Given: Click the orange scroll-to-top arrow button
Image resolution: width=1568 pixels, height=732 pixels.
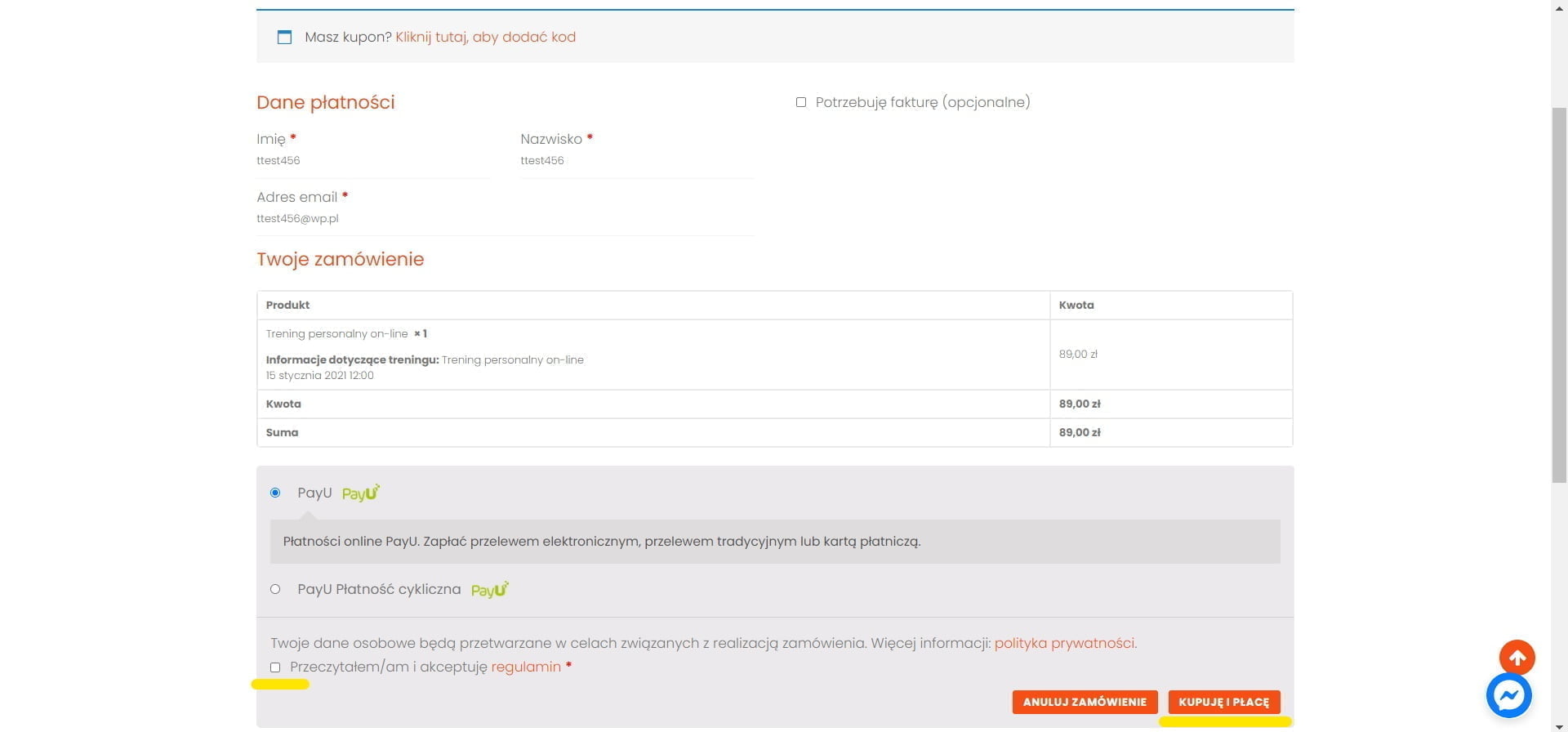Looking at the screenshot, I should click(x=1517, y=657).
